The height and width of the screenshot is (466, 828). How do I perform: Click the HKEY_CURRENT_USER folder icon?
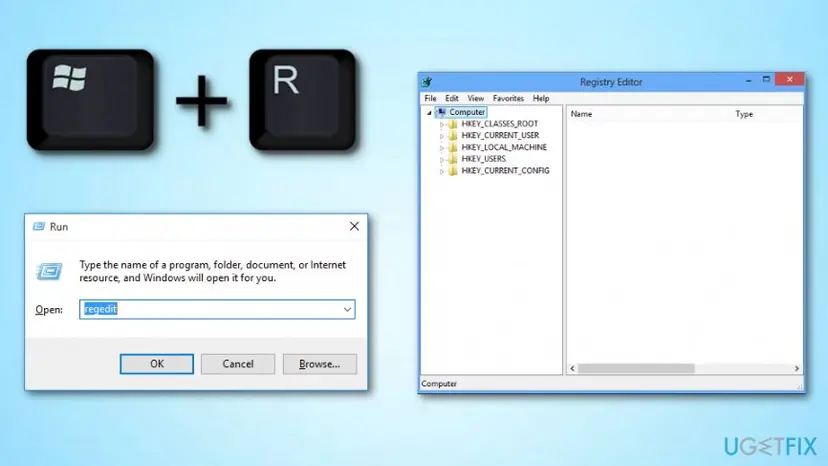click(453, 135)
